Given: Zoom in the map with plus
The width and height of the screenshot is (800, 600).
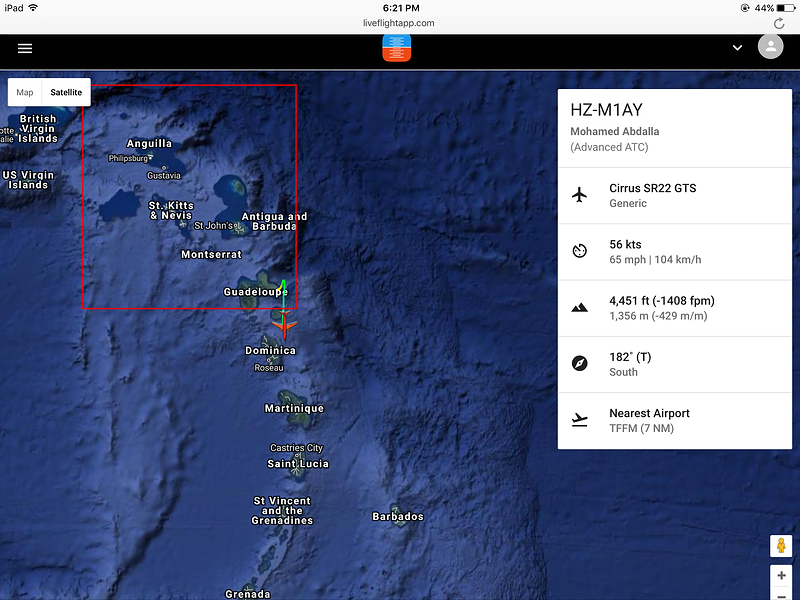Looking at the screenshot, I should tap(781, 576).
